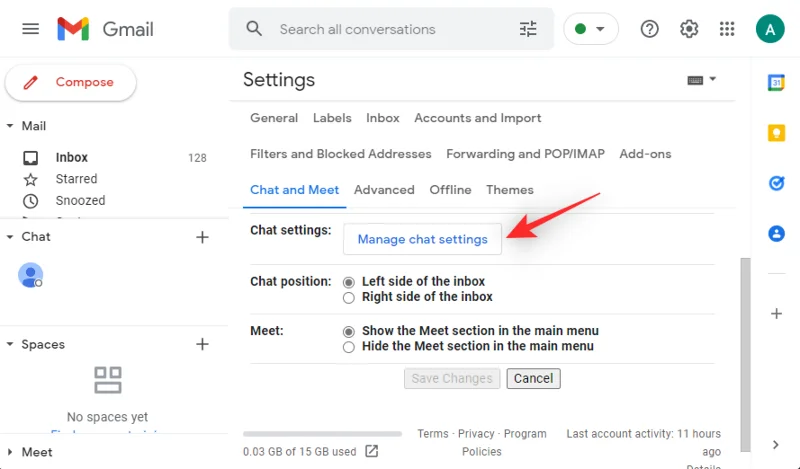Open the Inbox folder with 128
Viewport: 800px width, 469px height.
tap(115, 158)
